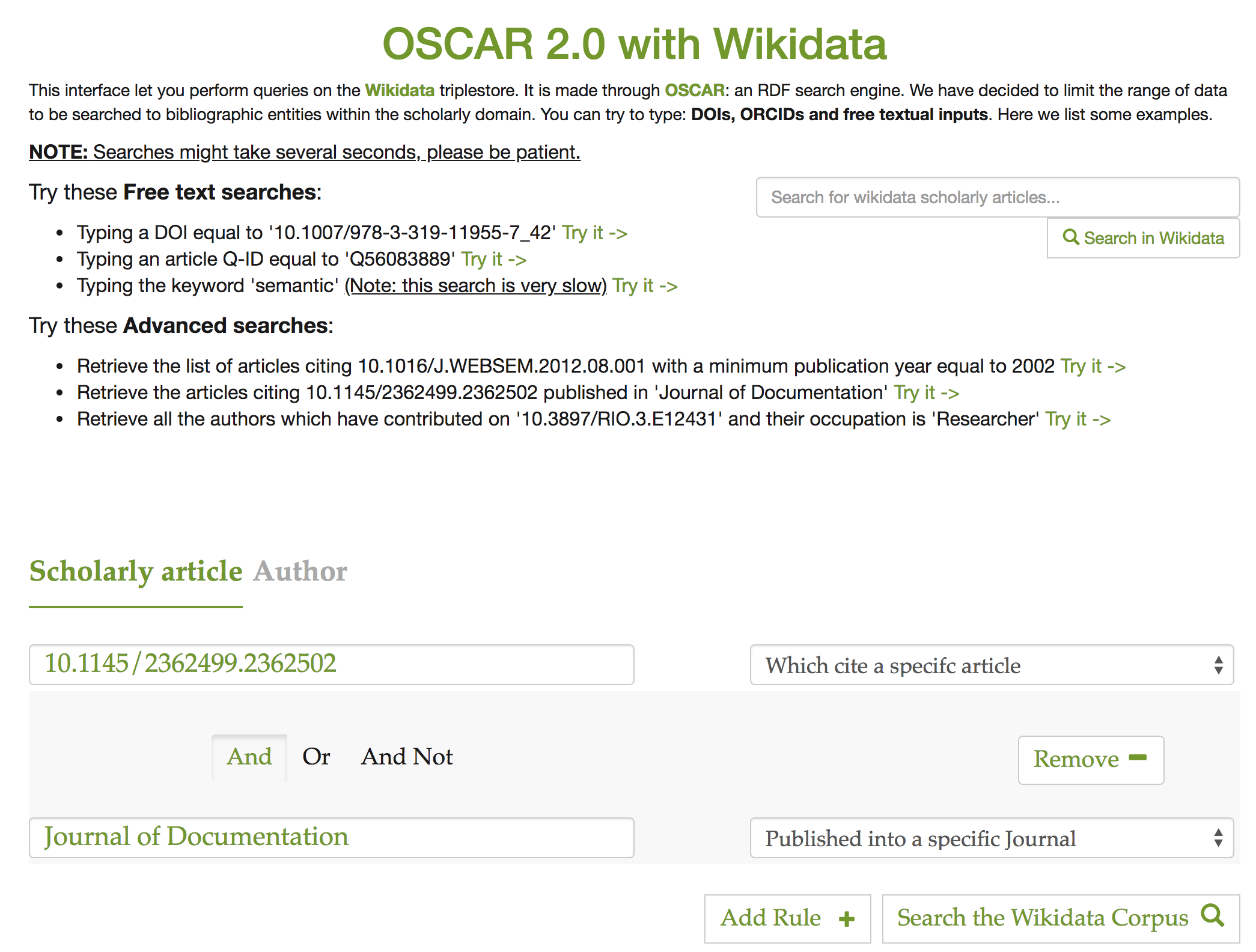
Task: Click the magnifier icon on Wikidata Corpus search
Action: click(1212, 916)
